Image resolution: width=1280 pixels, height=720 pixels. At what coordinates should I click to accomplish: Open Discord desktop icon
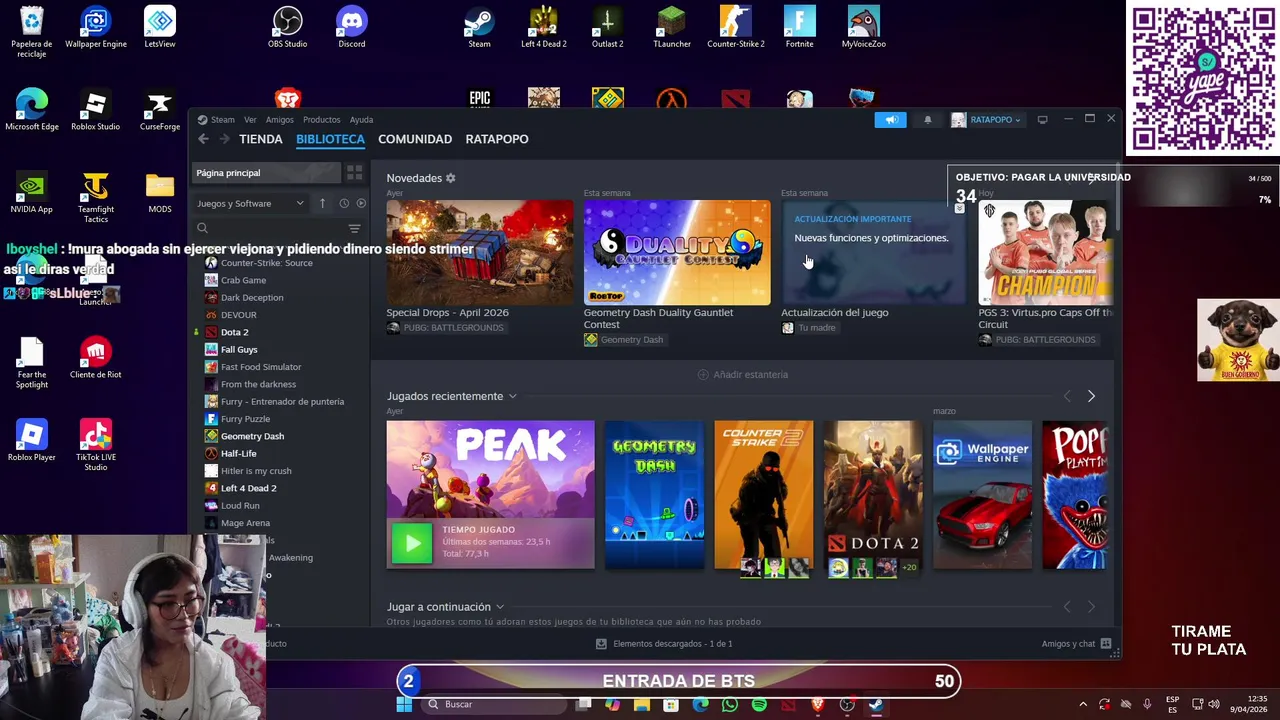tap(352, 28)
